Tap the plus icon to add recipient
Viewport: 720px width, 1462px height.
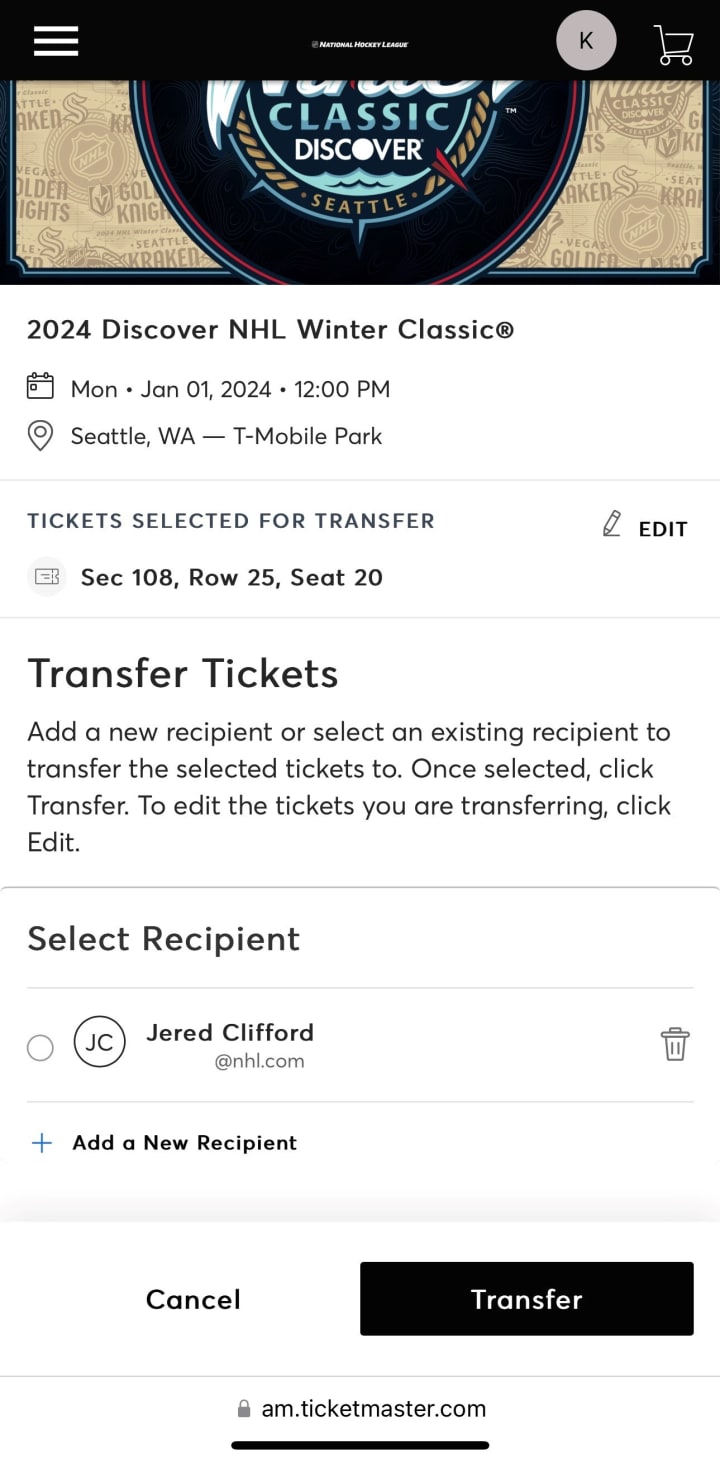42,1143
